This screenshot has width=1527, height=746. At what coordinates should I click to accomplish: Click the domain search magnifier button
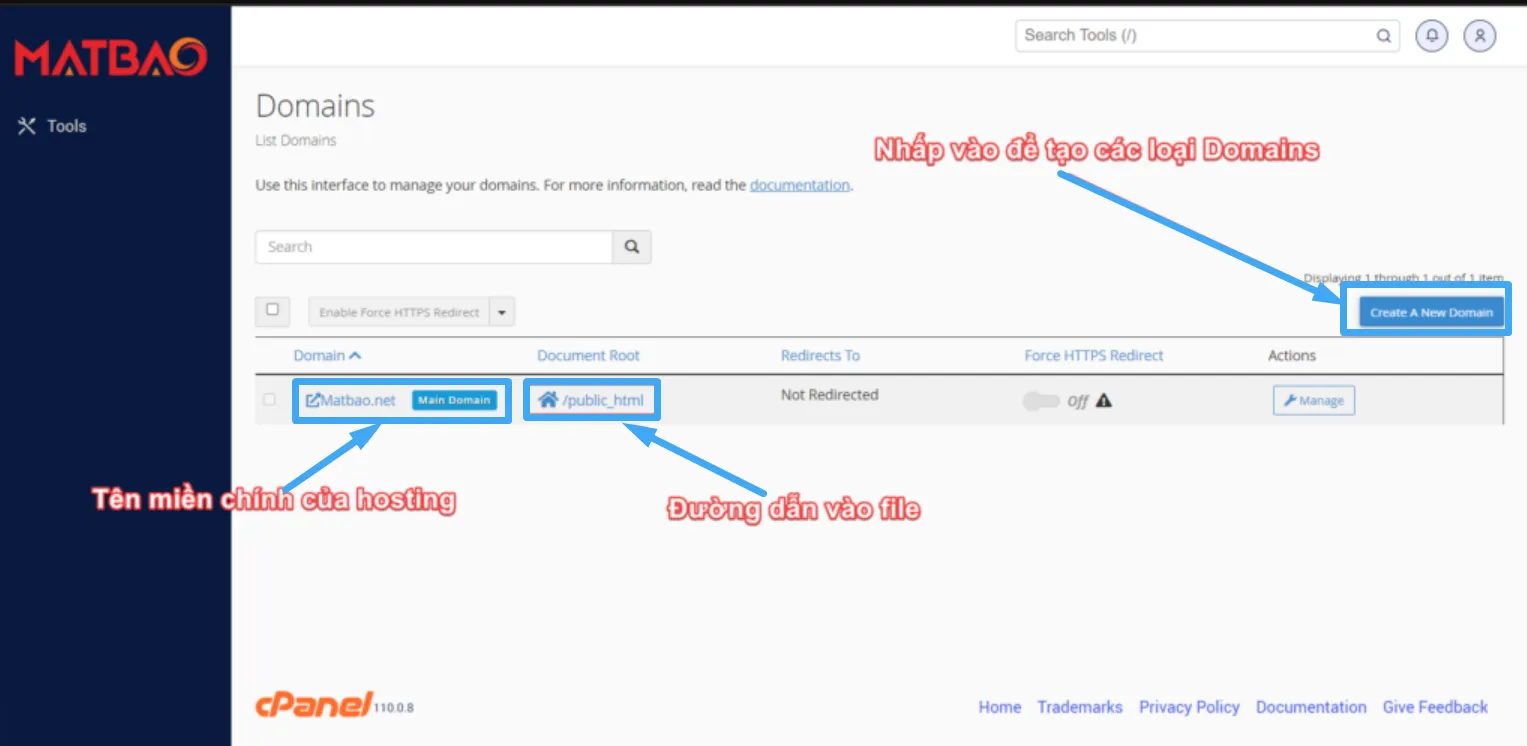pos(632,247)
